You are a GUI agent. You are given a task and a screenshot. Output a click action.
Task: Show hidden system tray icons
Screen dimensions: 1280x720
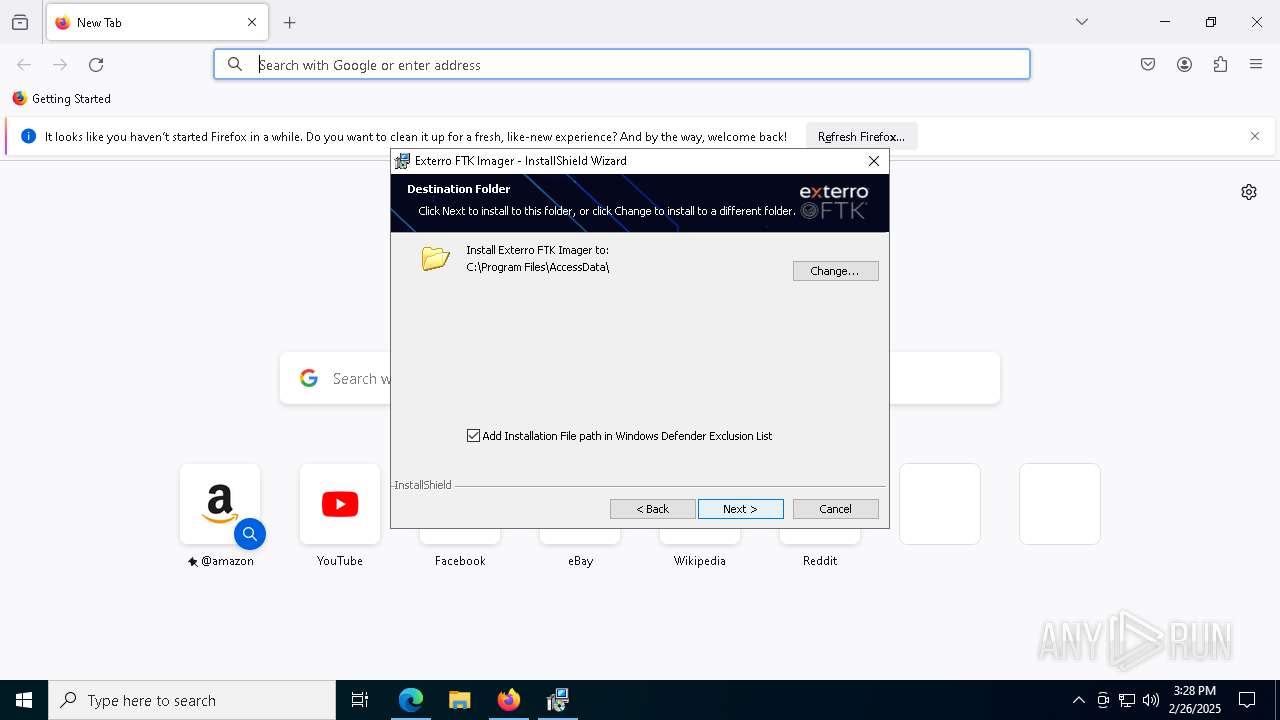[x=1078, y=700]
